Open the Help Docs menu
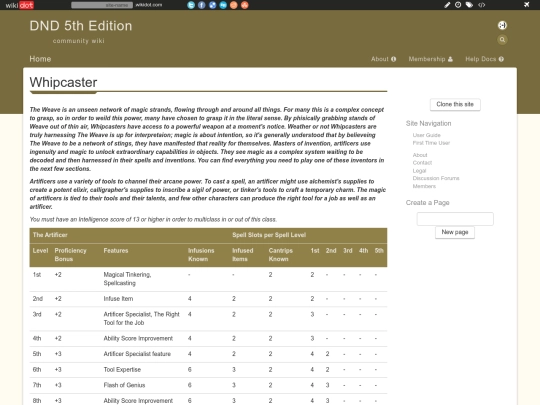Screen dimensions: 540x405 pos(485,59)
